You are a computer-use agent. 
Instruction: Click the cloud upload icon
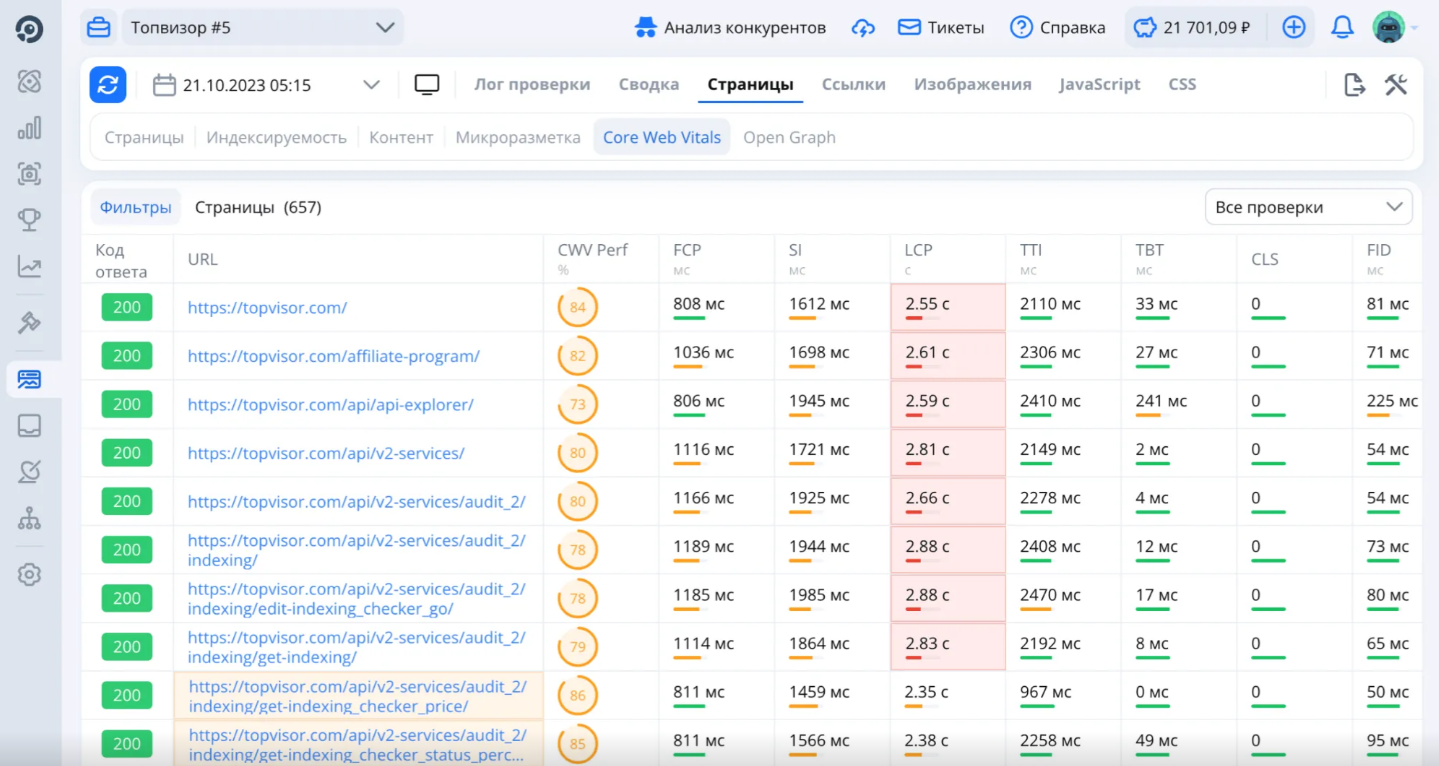click(x=862, y=28)
